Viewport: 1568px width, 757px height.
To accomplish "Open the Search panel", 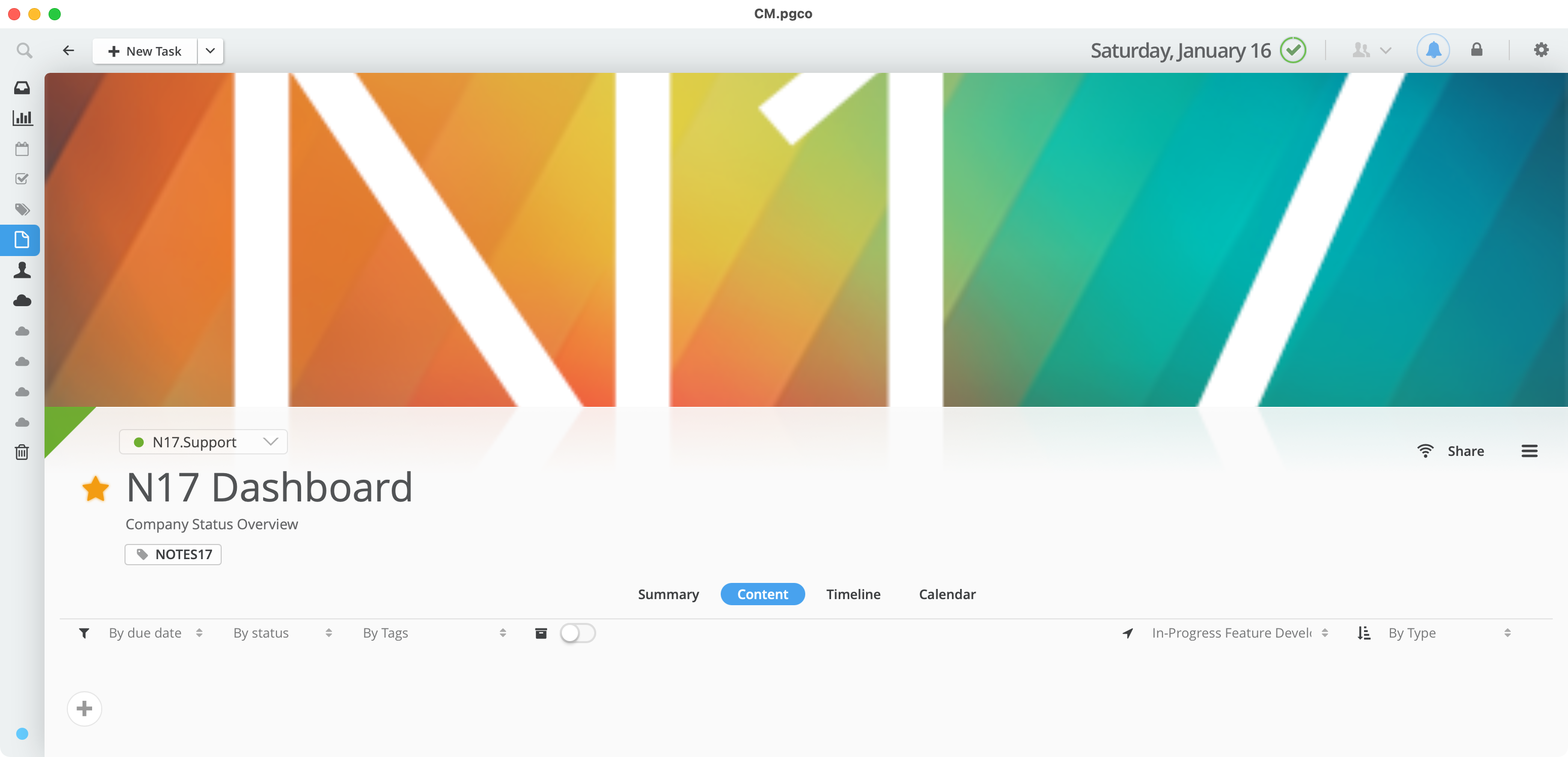I will click(24, 51).
